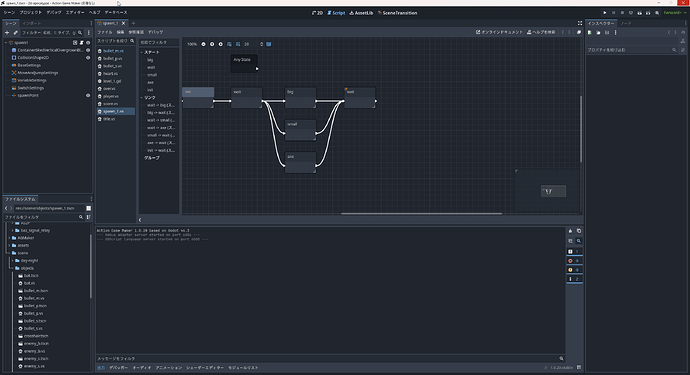Search help with ヘルプを検索 button
This screenshot has width=690, height=375.
(x=541, y=32)
